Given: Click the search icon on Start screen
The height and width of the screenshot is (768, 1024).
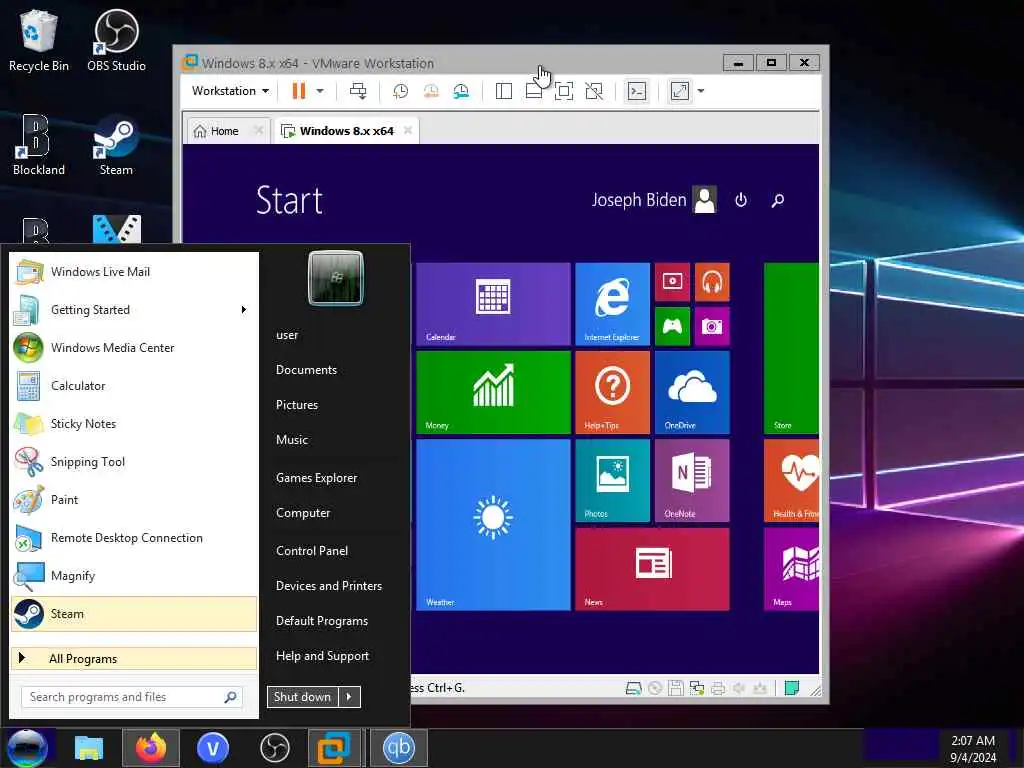Looking at the screenshot, I should click(x=777, y=200).
